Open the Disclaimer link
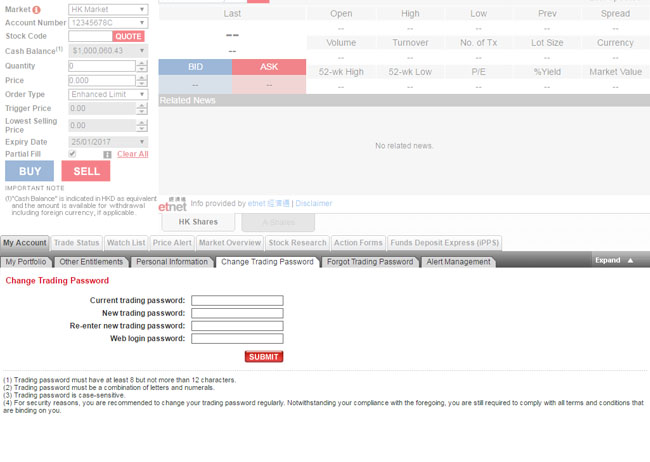Image resolution: width=650 pixels, height=462 pixels. coord(313,203)
